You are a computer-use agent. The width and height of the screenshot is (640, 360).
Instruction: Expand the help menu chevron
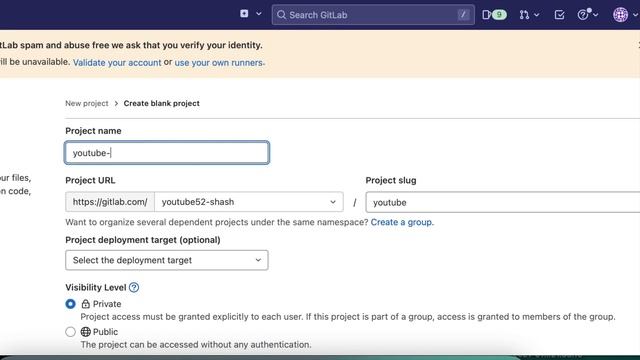[596, 15]
